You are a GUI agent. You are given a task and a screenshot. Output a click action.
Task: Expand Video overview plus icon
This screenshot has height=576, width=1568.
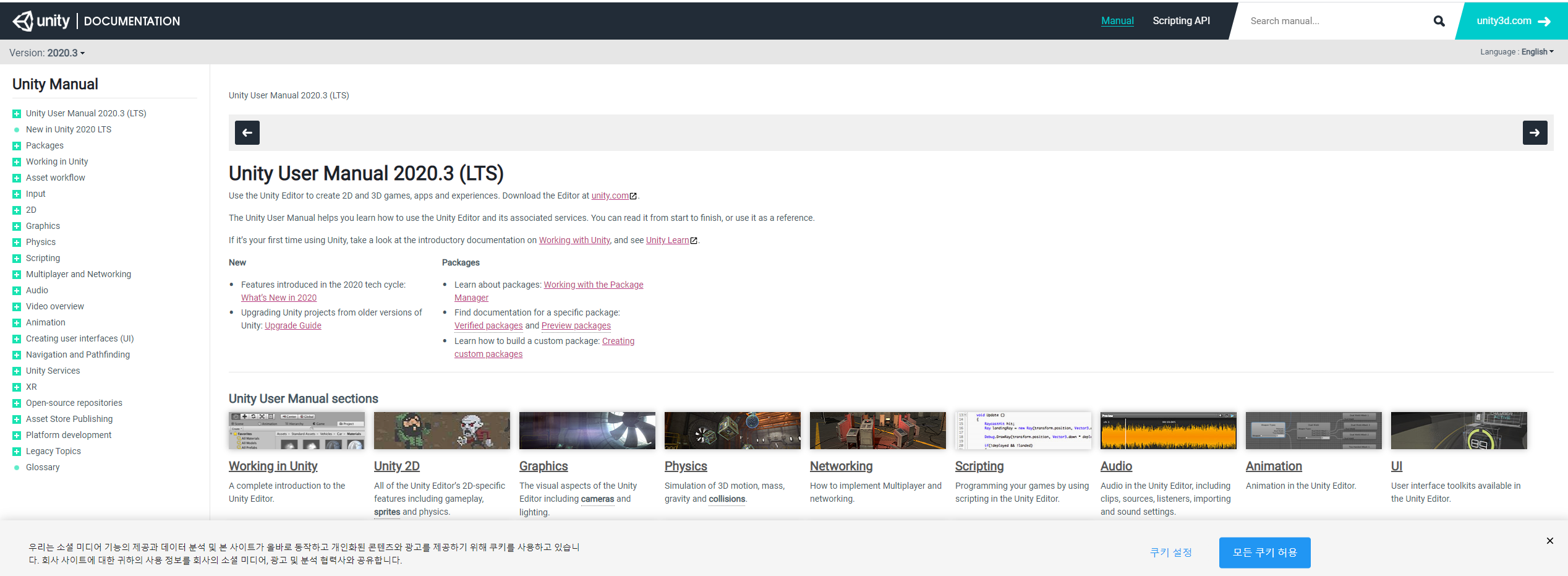click(17, 307)
